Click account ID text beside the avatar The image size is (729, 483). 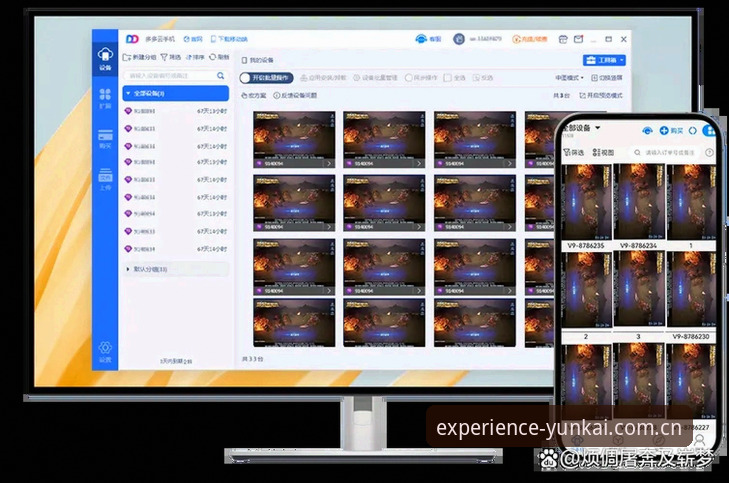(485, 39)
